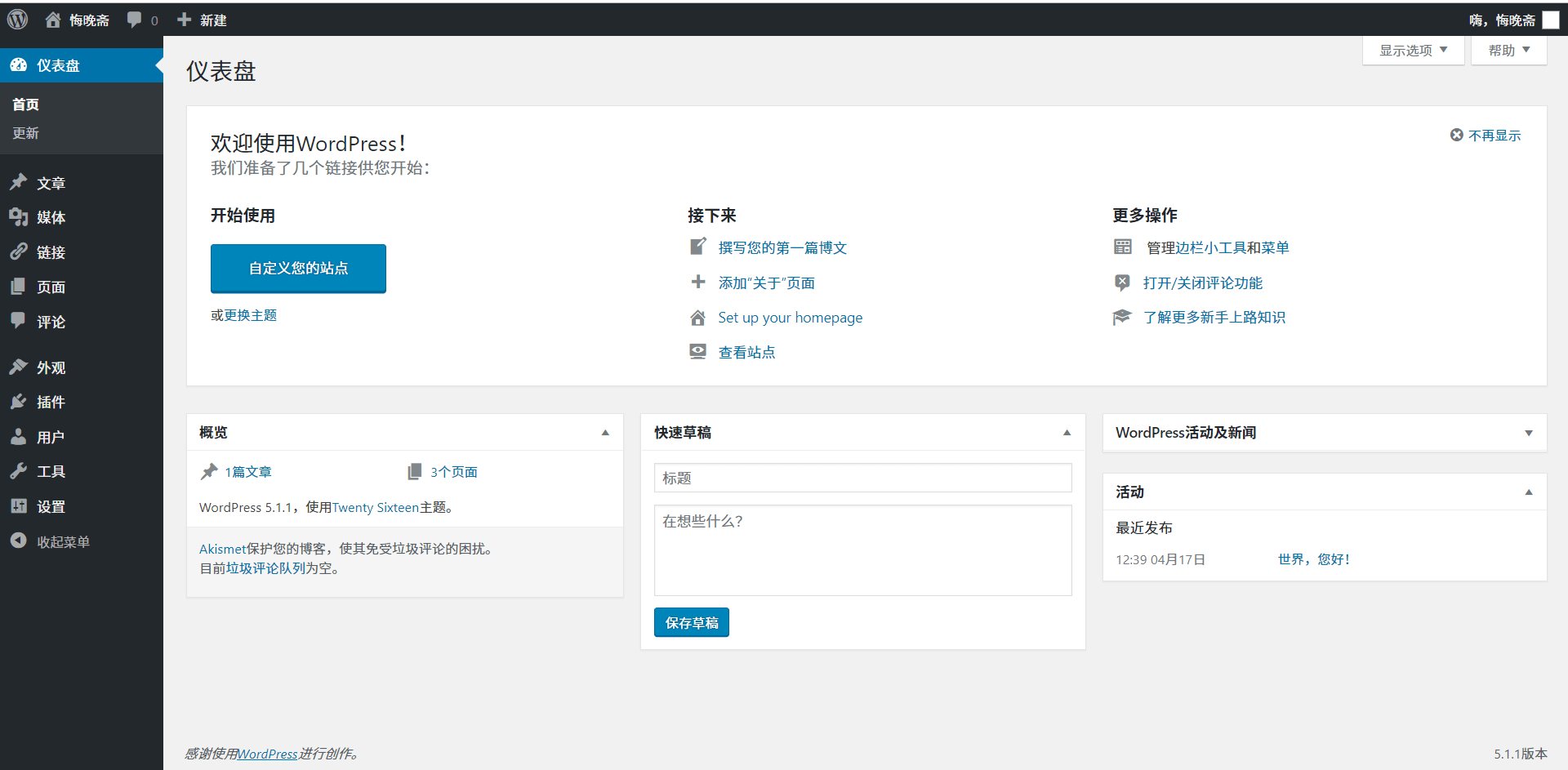The width and height of the screenshot is (1568, 770).
Task: Click the 外观 paintbrush icon in sidebar
Action: pos(19,367)
